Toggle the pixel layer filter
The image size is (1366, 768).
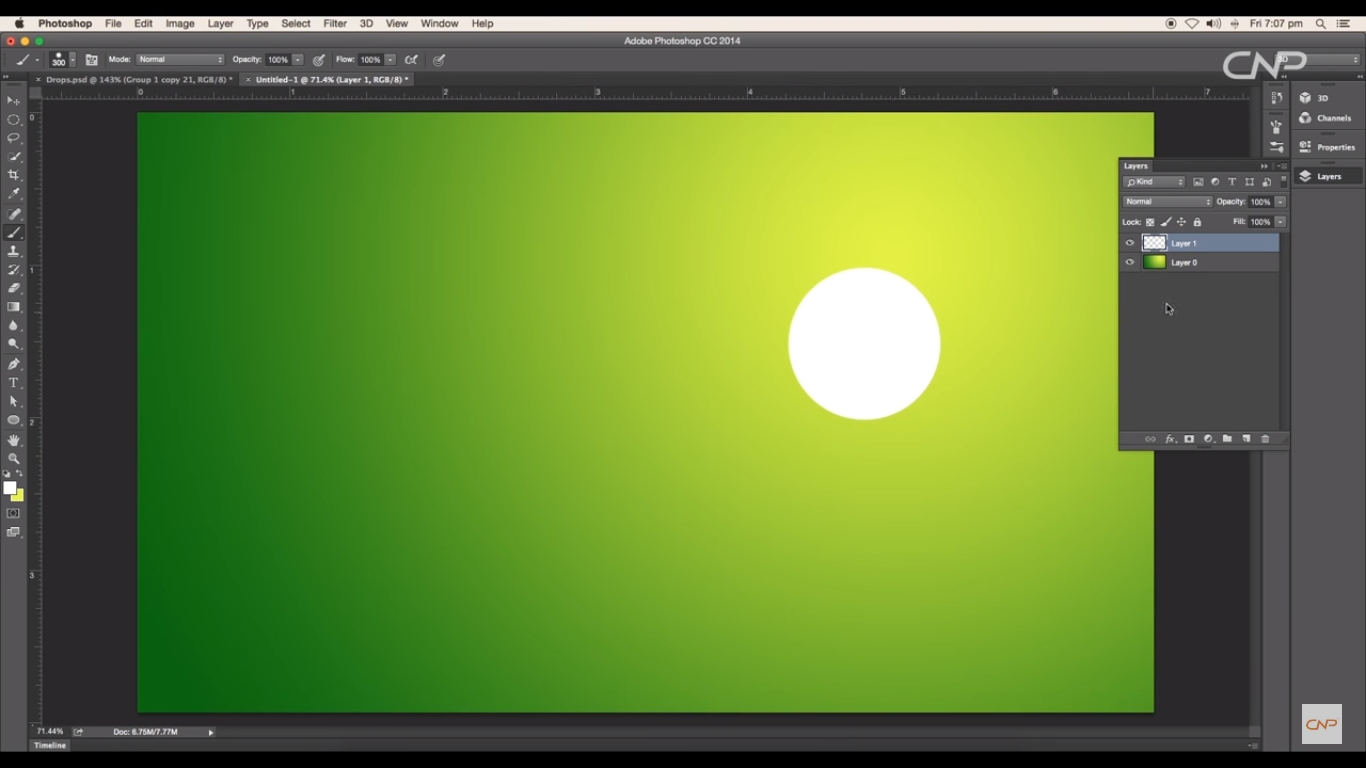(x=1198, y=182)
